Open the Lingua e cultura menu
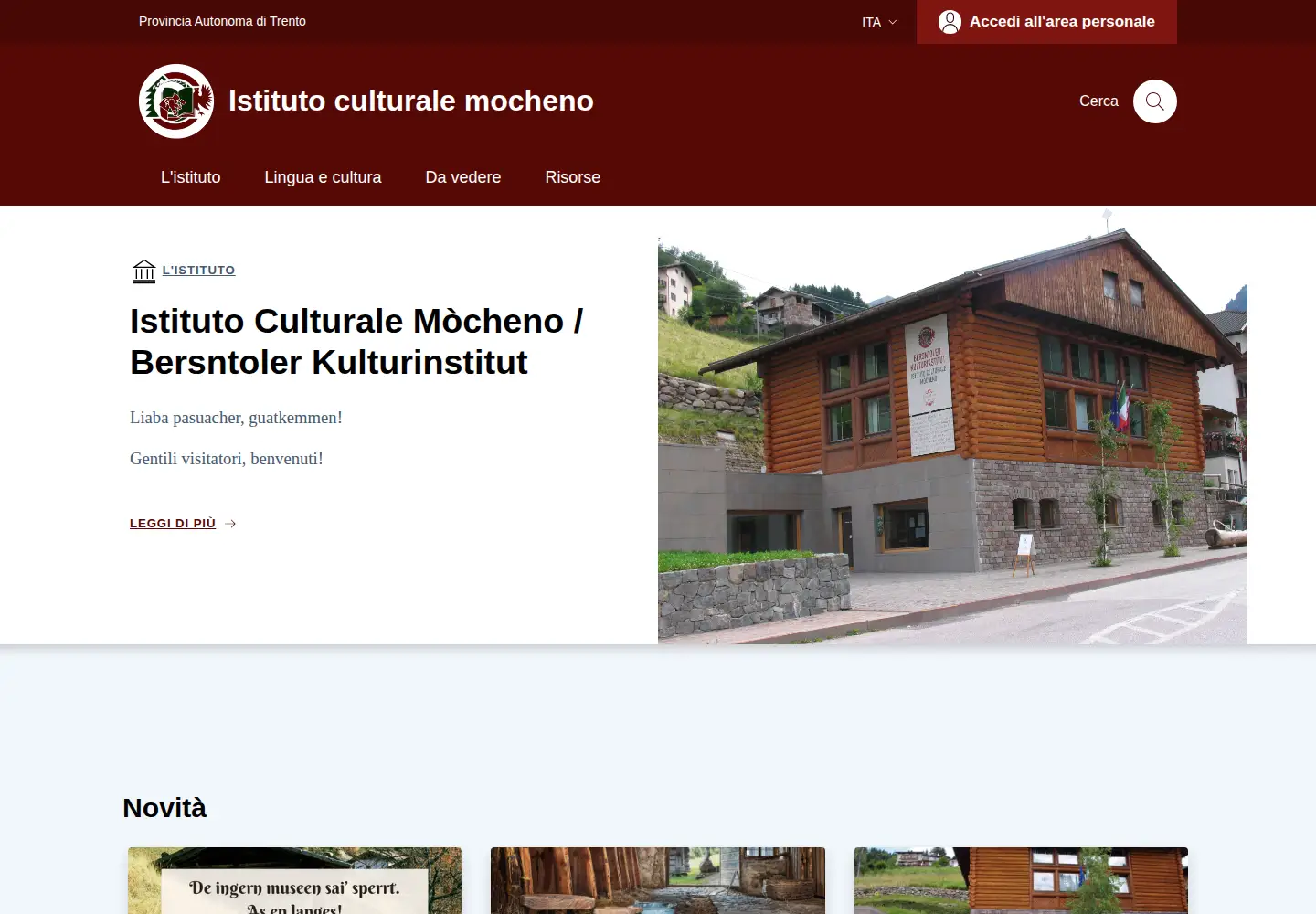The image size is (1316, 914). pyautogui.click(x=323, y=177)
